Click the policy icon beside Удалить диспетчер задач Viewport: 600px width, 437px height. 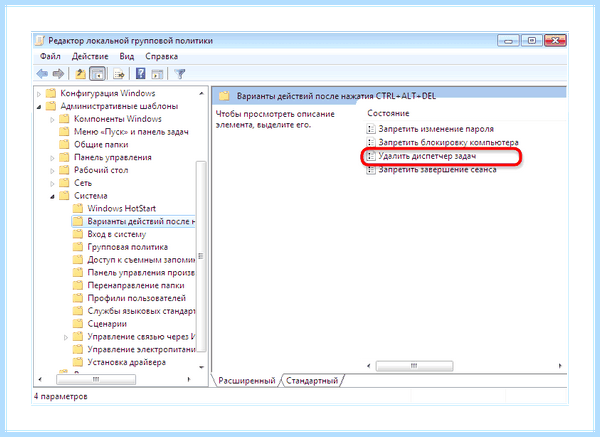click(x=370, y=156)
